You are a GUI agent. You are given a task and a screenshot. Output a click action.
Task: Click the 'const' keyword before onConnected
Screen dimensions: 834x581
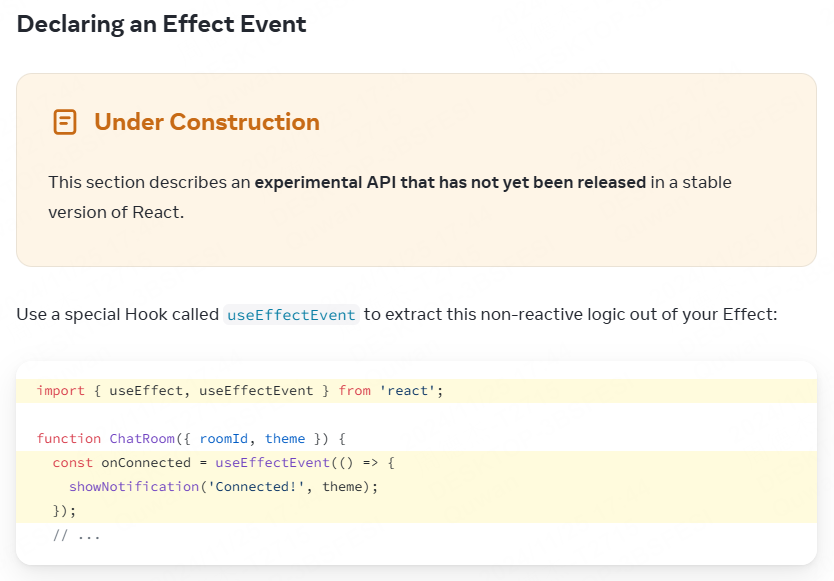point(72,463)
